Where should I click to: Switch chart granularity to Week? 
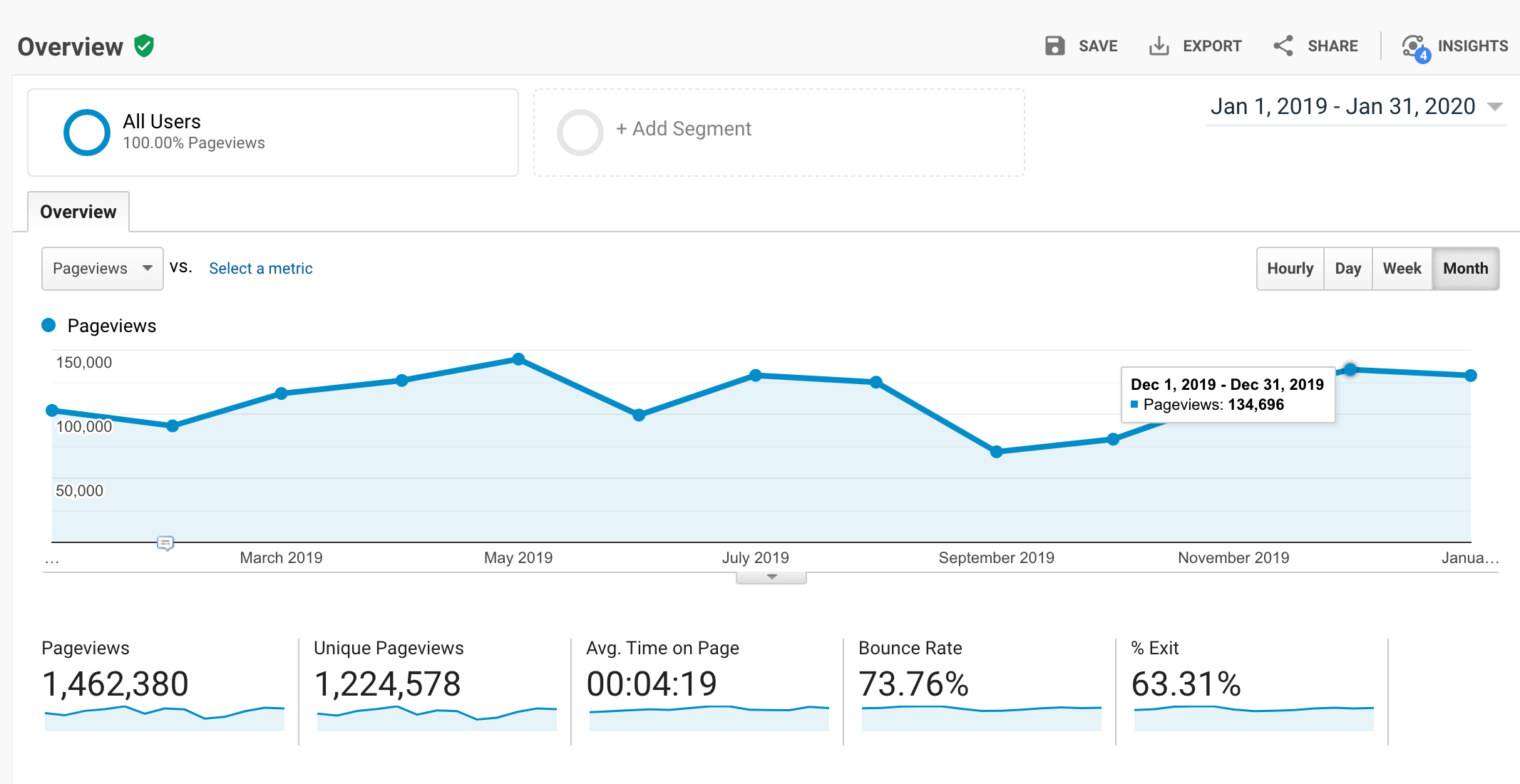tap(1402, 269)
